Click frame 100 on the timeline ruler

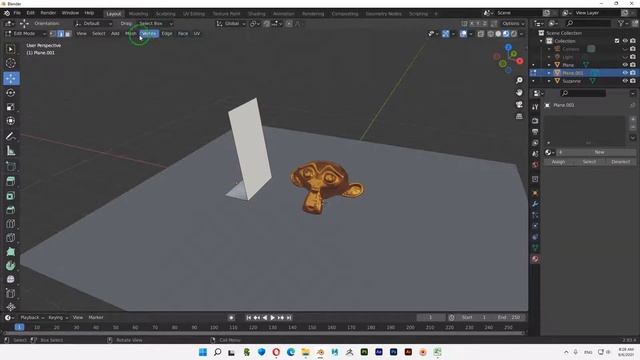coord(214,327)
